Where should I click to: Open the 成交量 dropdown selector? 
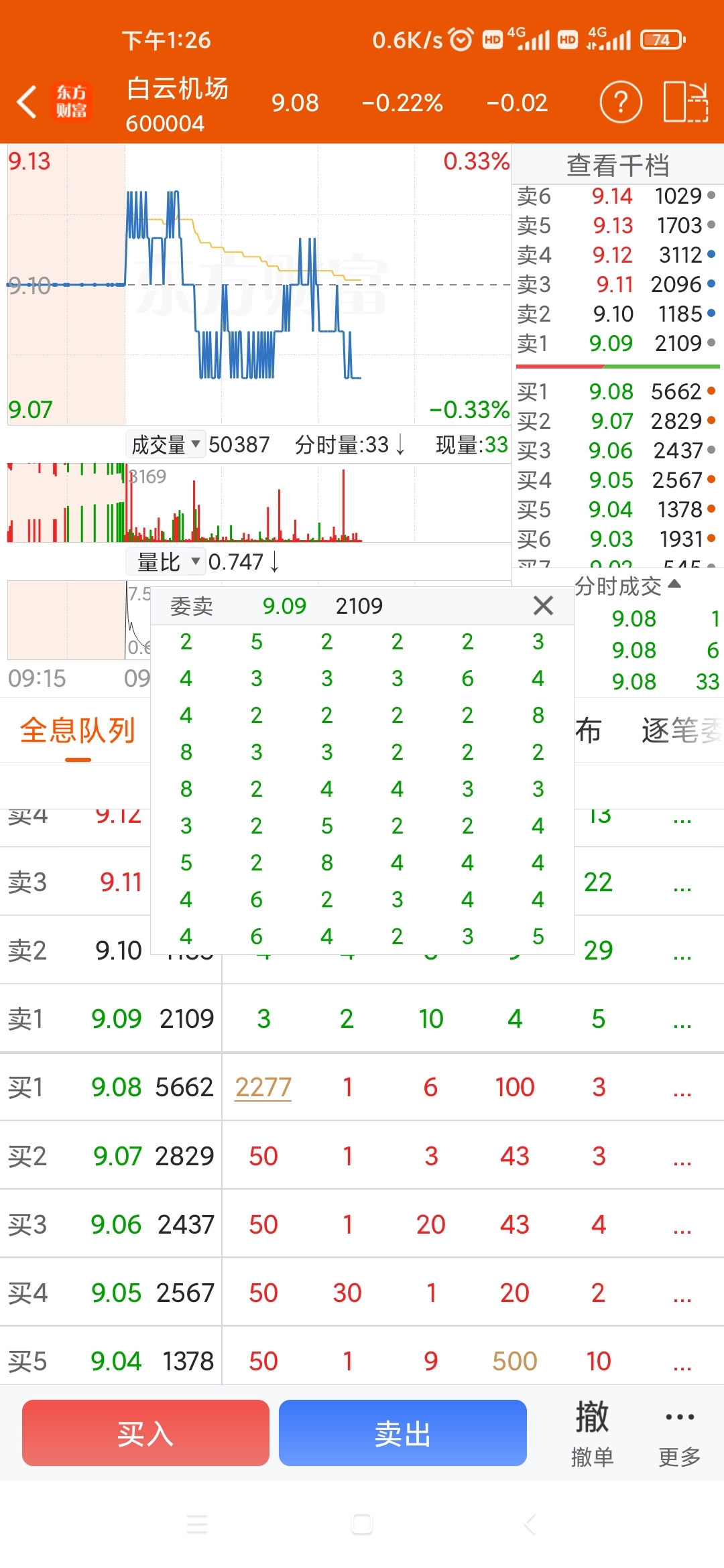[166, 444]
